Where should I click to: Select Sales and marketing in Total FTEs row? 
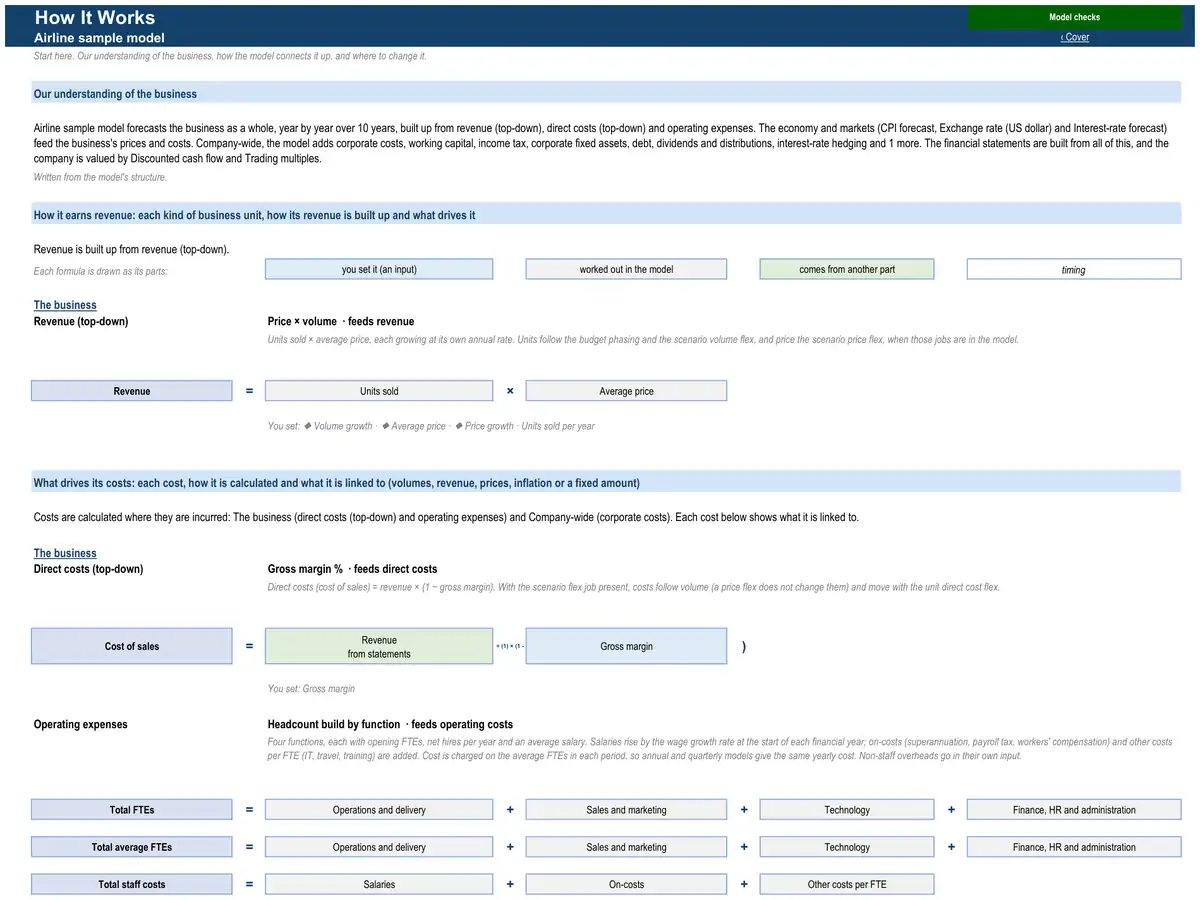pos(626,810)
